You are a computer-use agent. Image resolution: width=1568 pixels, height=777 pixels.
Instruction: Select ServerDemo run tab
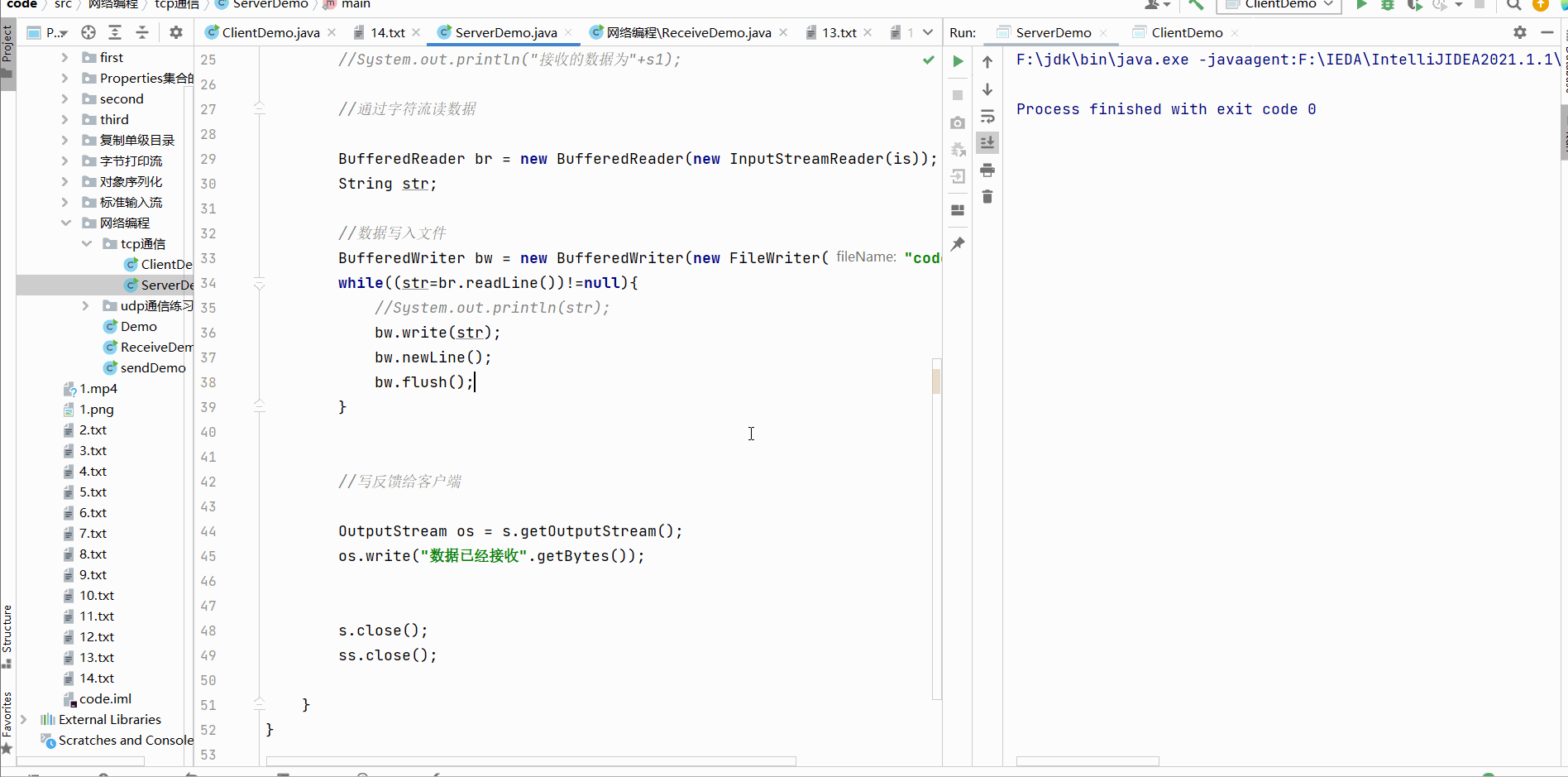pyautogui.click(x=1053, y=32)
